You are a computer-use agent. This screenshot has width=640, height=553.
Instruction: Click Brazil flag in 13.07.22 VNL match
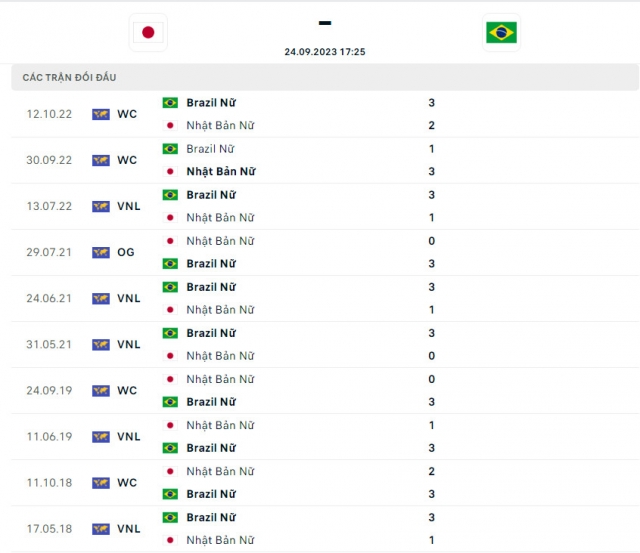tap(170, 195)
